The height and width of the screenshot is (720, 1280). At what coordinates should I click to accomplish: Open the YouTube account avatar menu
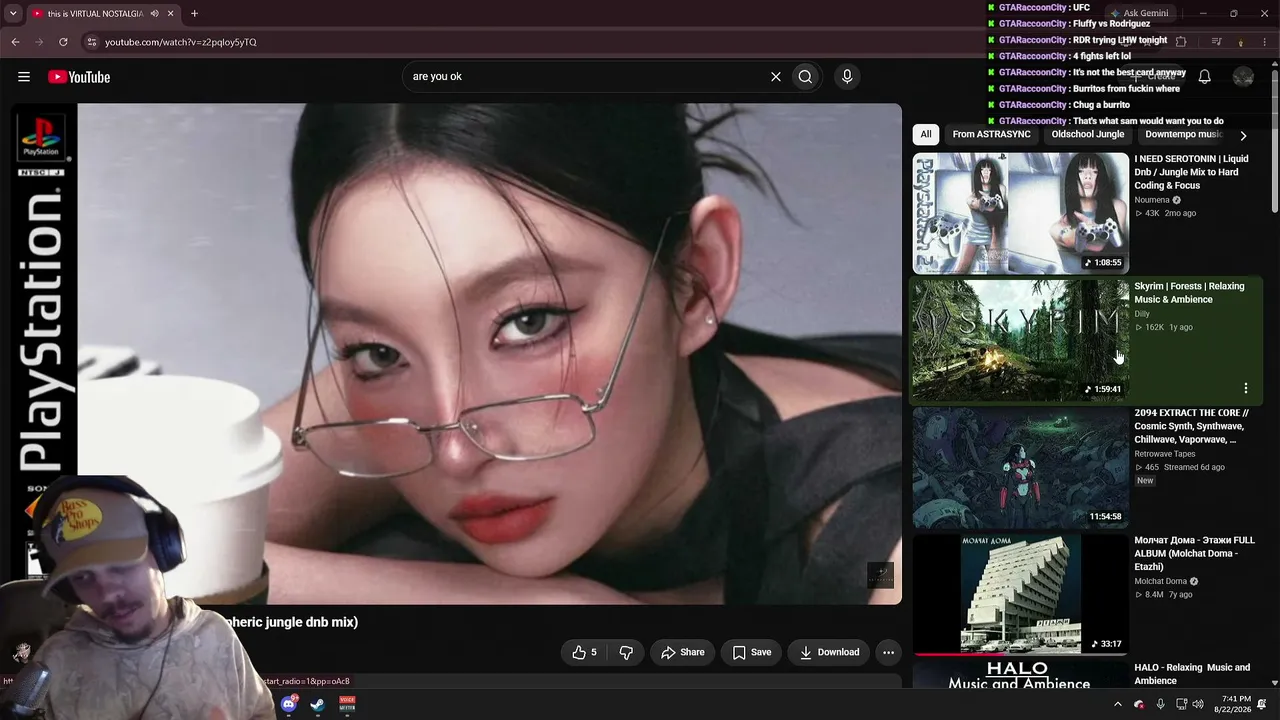pos(1243,77)
